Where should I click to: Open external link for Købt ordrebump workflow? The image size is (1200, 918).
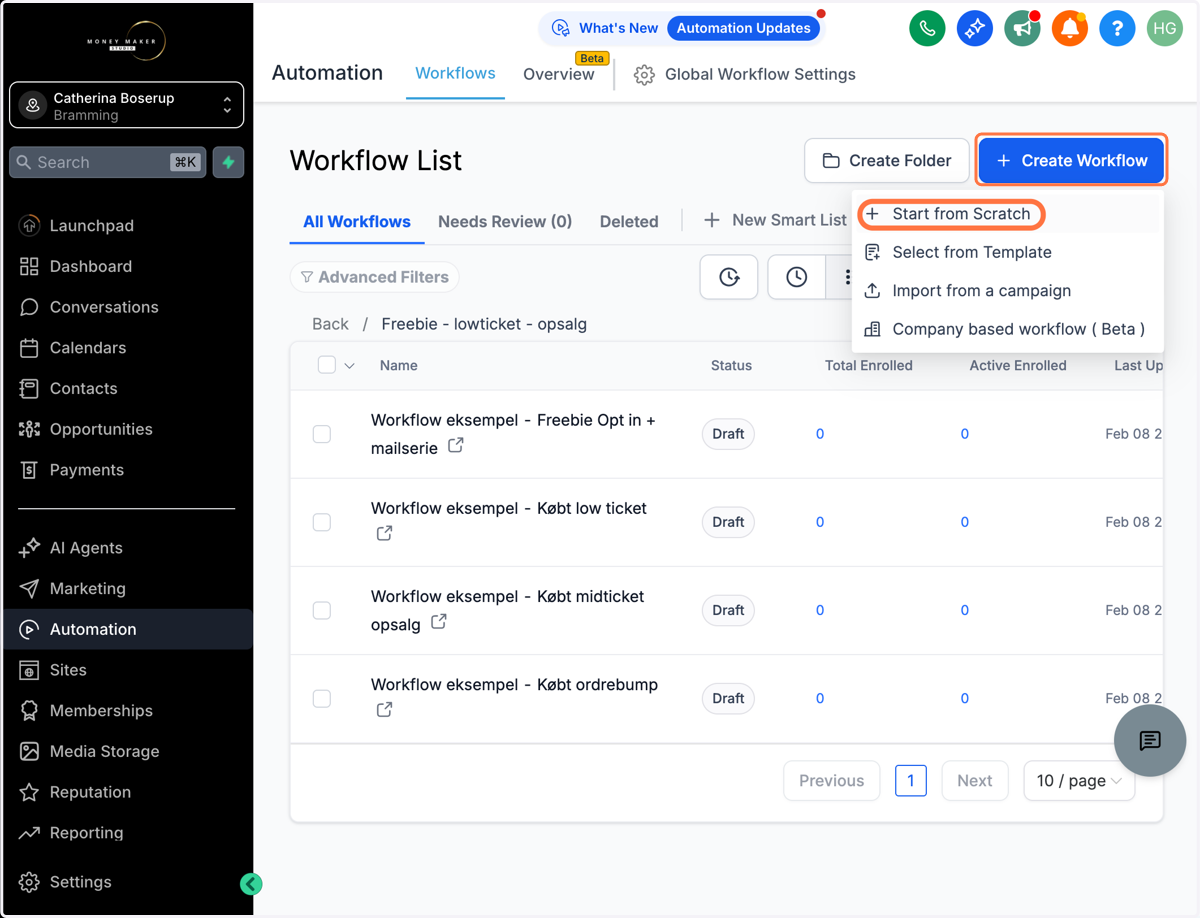pyautogui.click(x=384, y=710)
